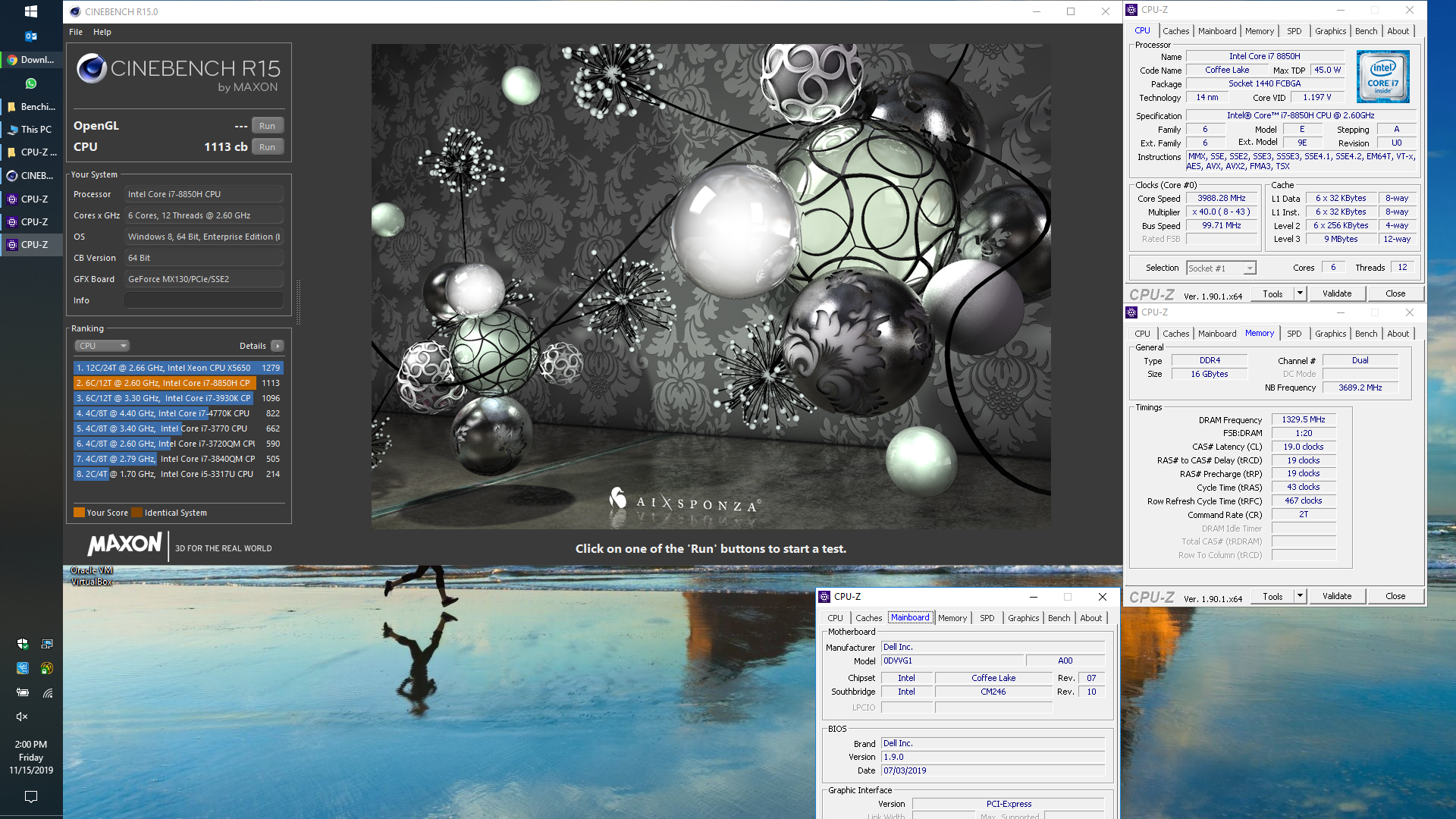
Task: Switch to Memory tab in top CPU-Z window
Action: (1260, 31)
